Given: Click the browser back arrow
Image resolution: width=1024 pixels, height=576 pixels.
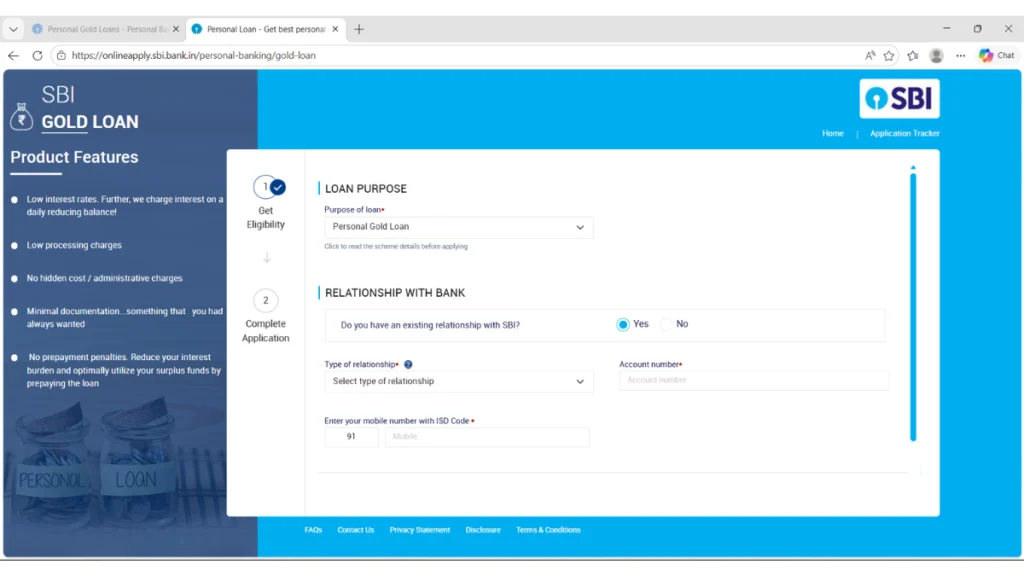Looking at the screenshot, I should coord(13,56).
